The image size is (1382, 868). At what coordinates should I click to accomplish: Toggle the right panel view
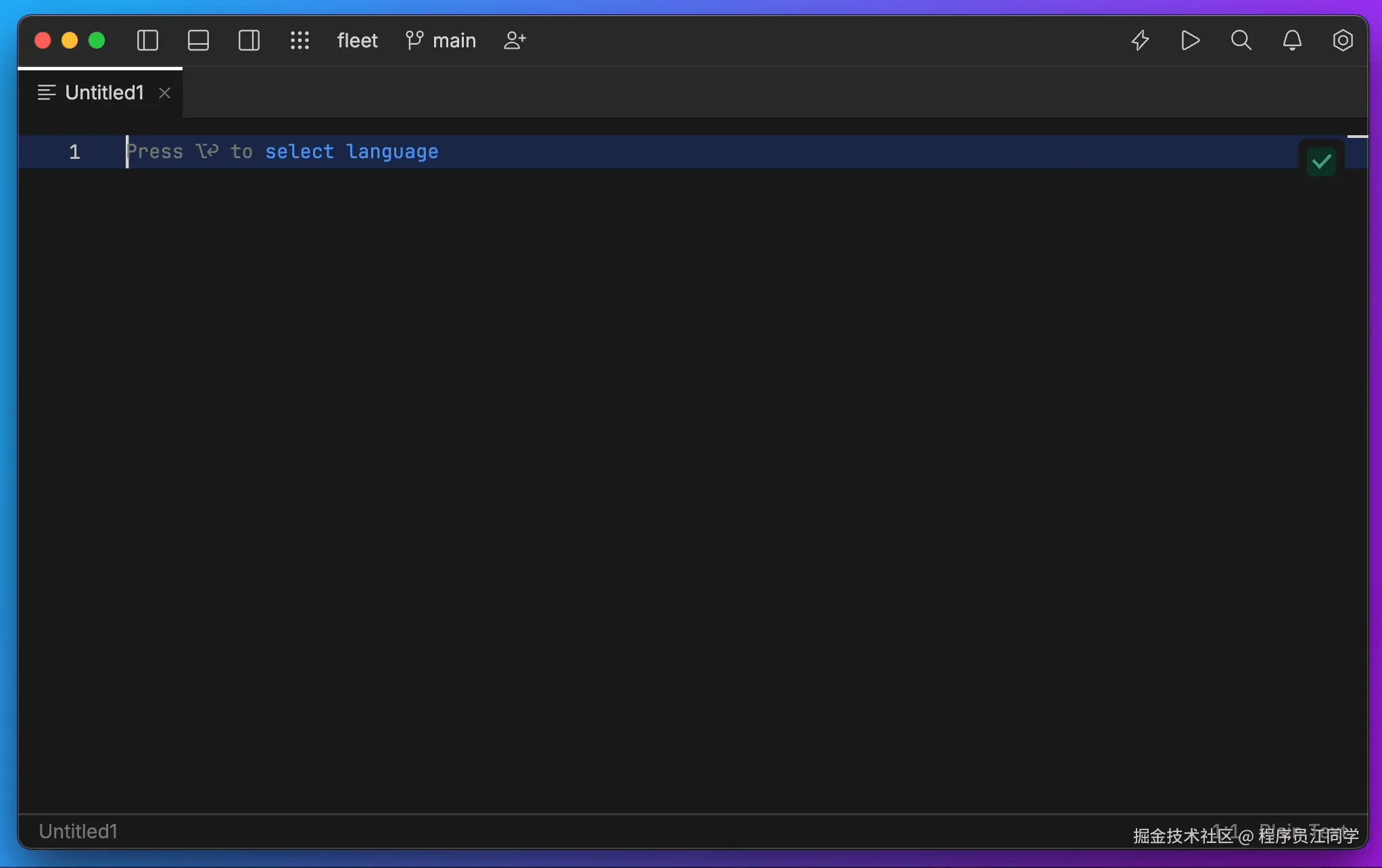point(249,41)
